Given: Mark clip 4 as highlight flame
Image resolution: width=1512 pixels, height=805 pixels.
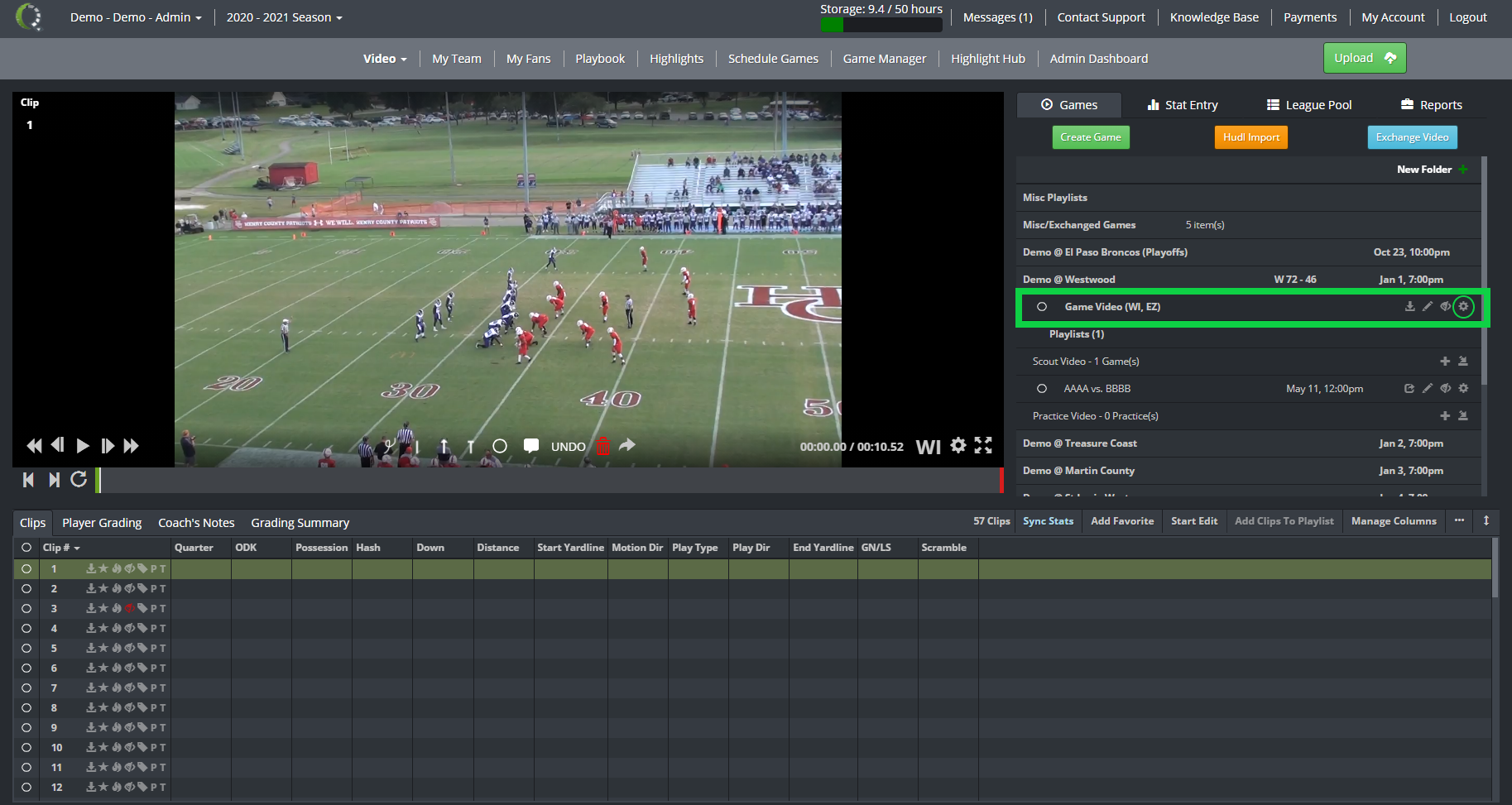Looking at the screenshot, I should click(117, 628).
